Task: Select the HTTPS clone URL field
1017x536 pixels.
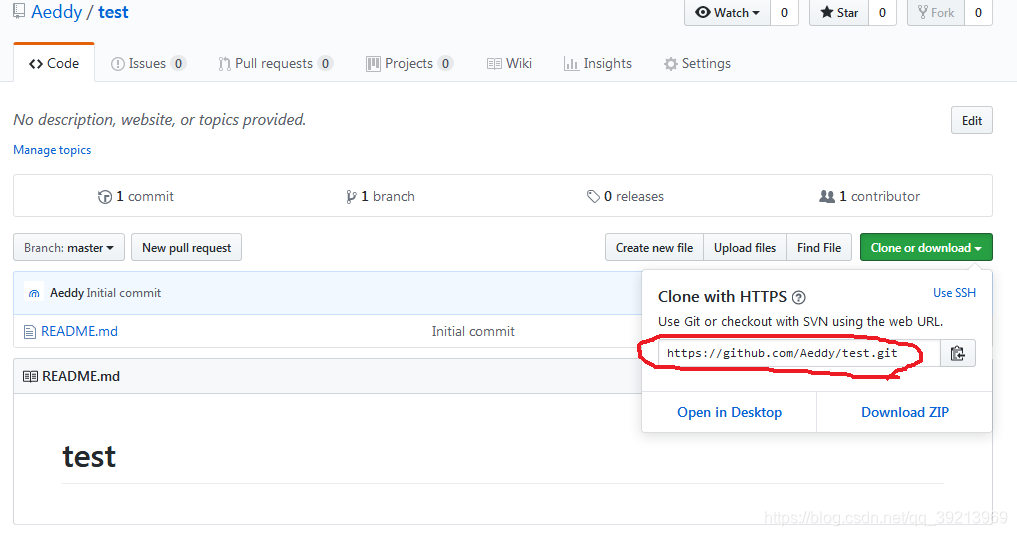Action: tap(799, 353)
